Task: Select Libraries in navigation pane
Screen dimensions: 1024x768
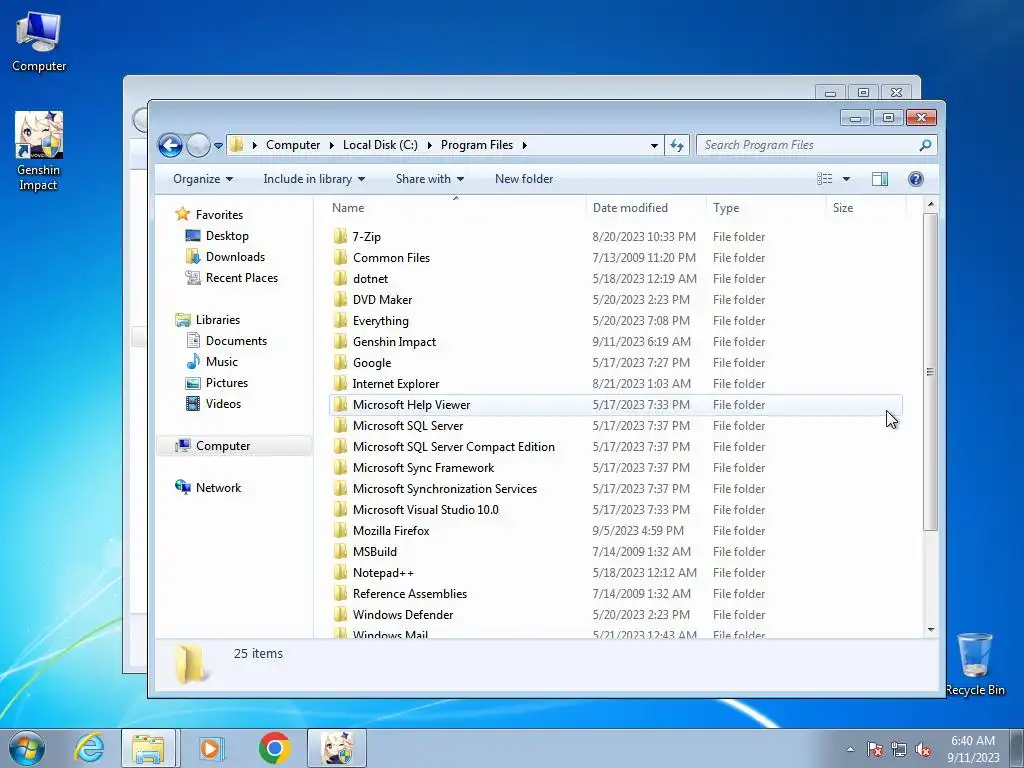Action: click(x=208, y=319)
